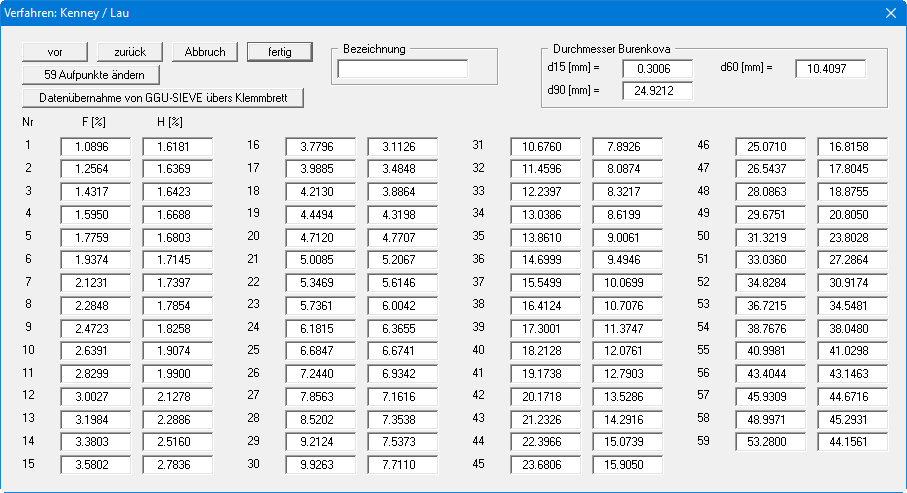Image resolution: width=907 pixels, height=493 pixels.
Task: Cancel with the 'Abbruch' button
Action: click(205, 52)
